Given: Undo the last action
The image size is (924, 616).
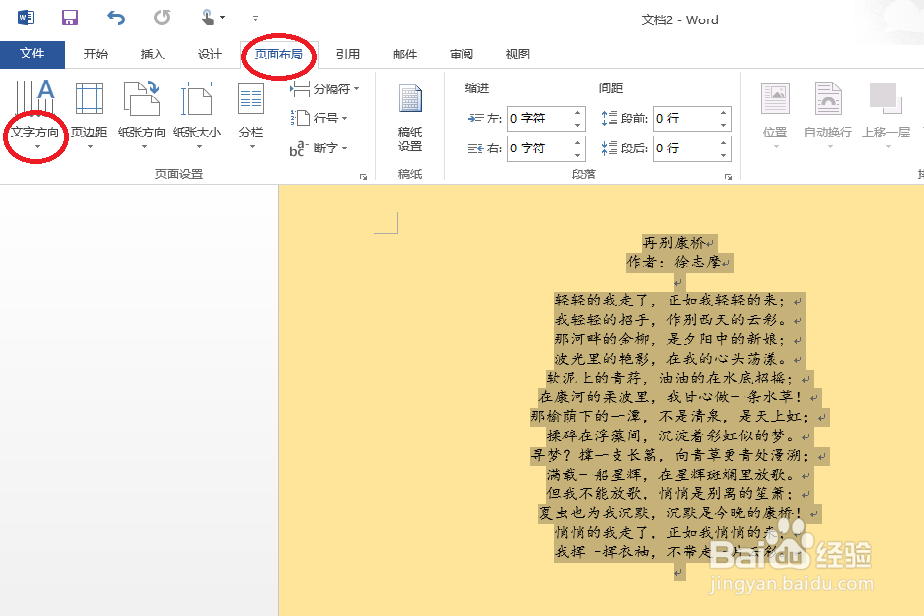Looking at the screenshot, I should pyautogui.click(x=116, y=18).
